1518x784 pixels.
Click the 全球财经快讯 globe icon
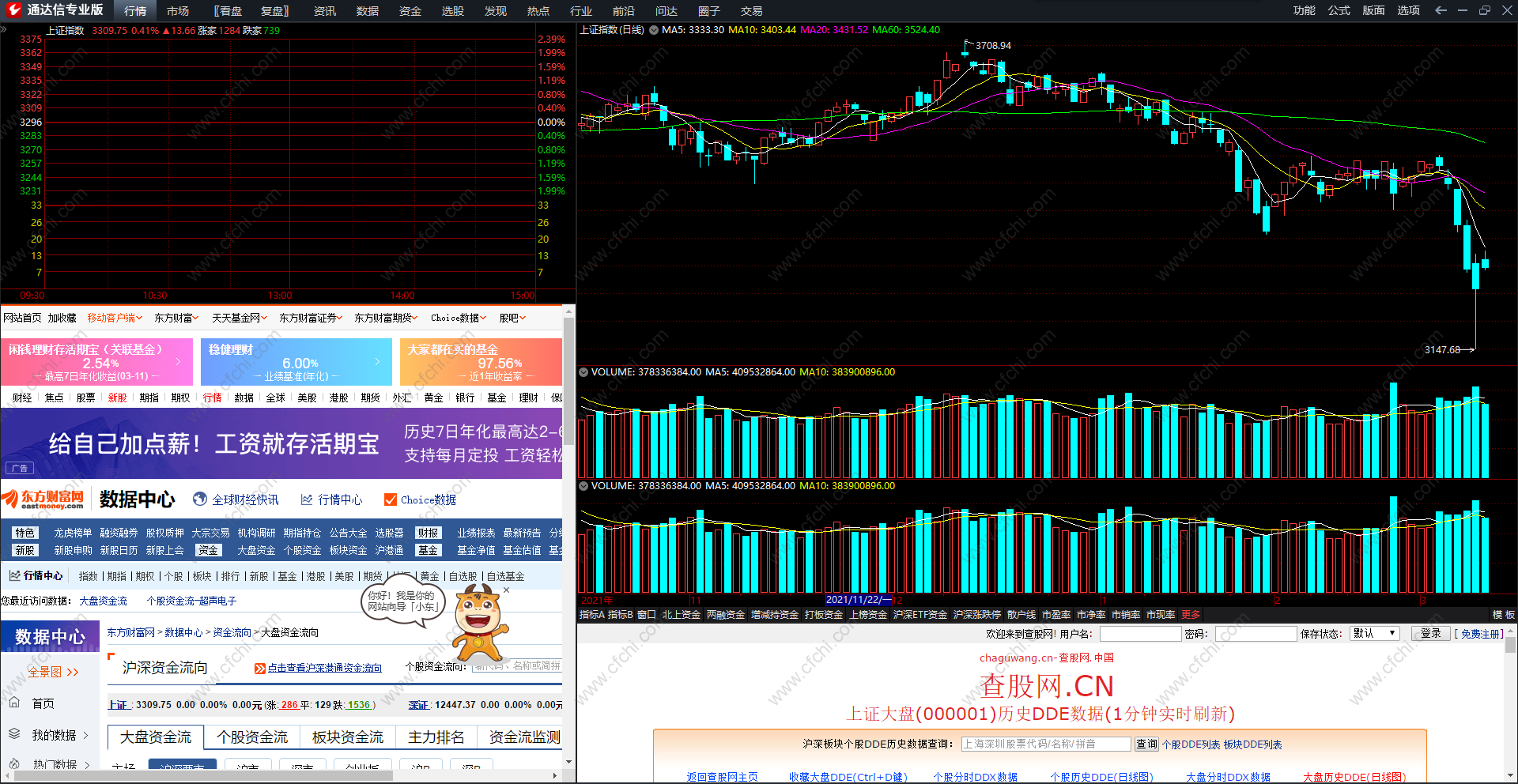(x=200, y=499)
